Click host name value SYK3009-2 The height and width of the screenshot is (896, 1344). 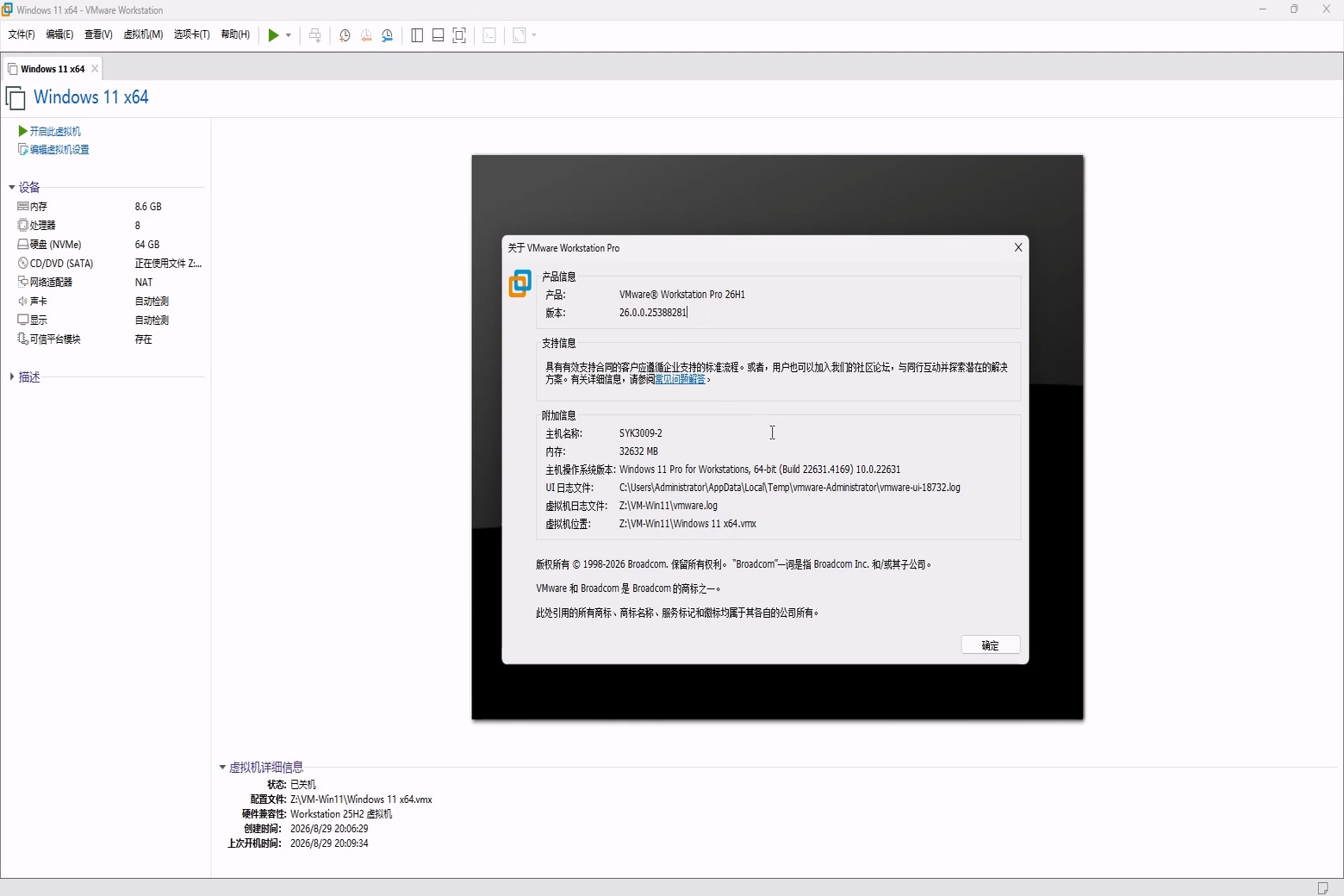(x=641, y=433)
